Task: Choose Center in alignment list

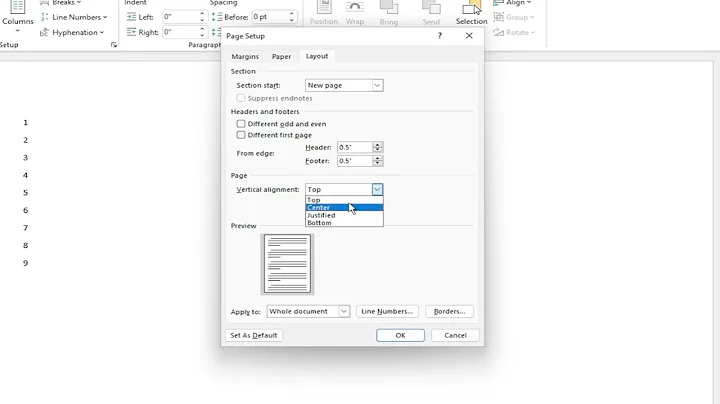Action: pyautogui.click(x=344, y=208)
